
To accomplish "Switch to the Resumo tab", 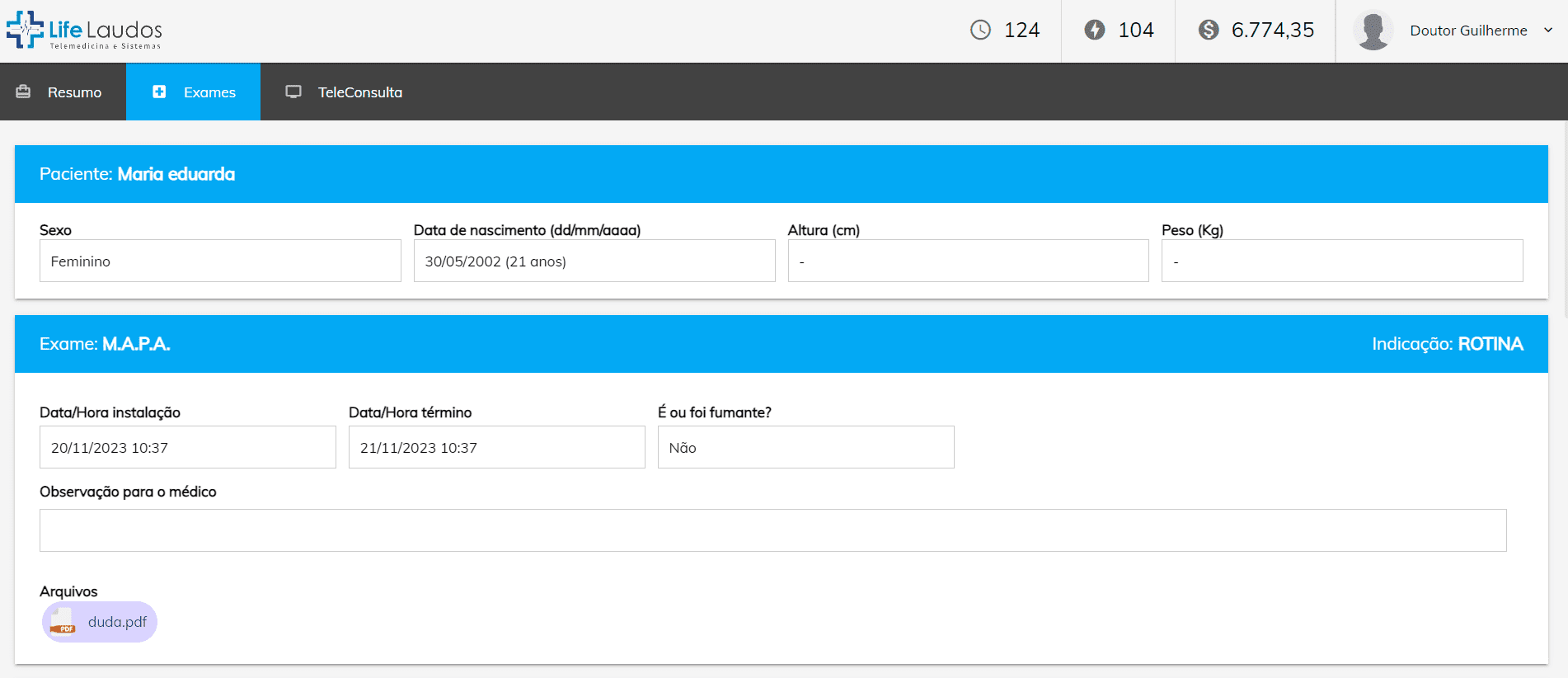I will point(73,92).
